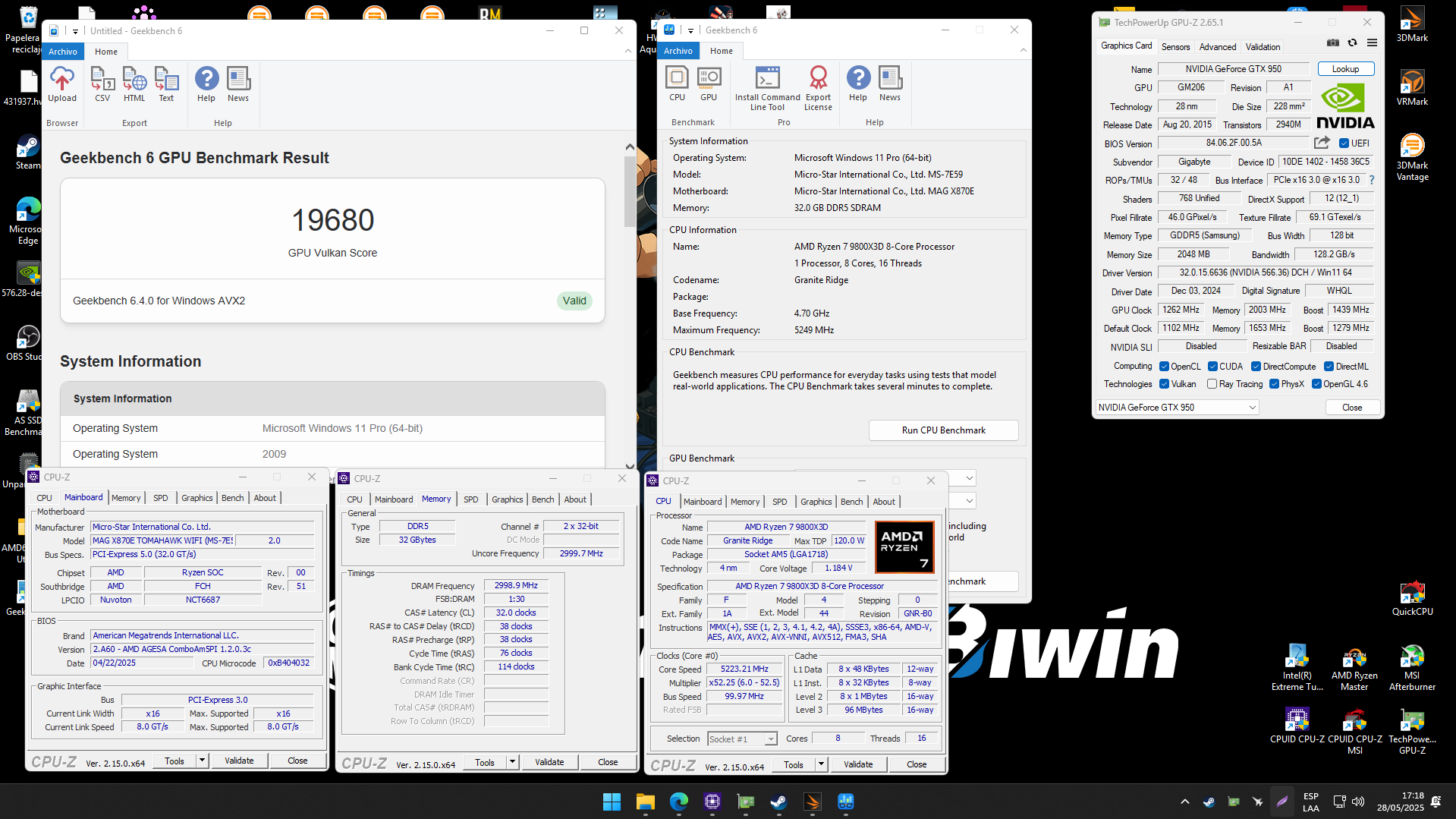Toggle DirectML checkbox in GPU-Z
1456x819 pixels.
point(1329,367)
